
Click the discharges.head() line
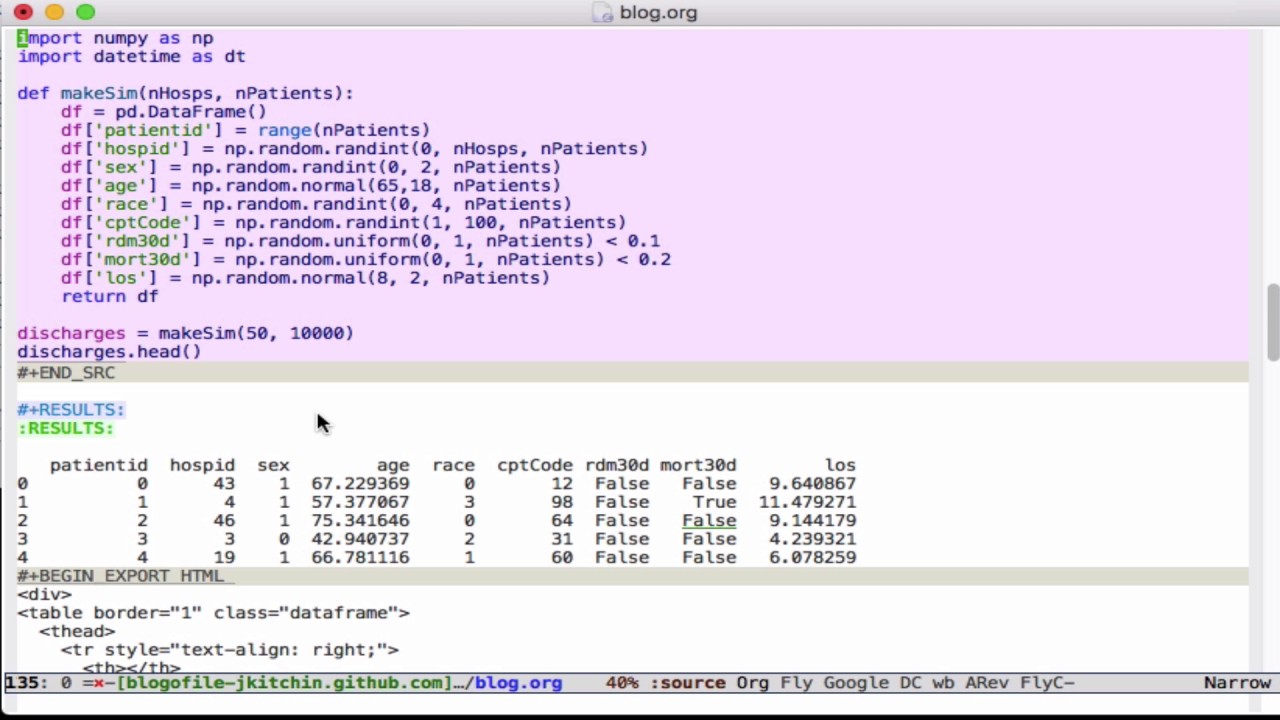click(109, 351)
